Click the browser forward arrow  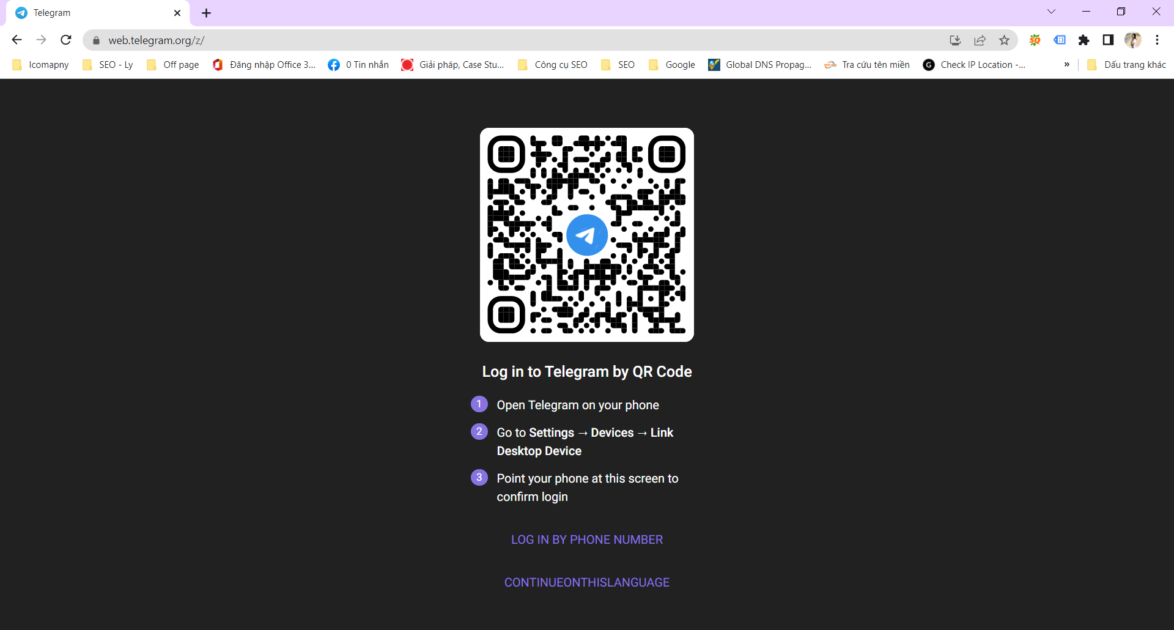coord(41,40)
